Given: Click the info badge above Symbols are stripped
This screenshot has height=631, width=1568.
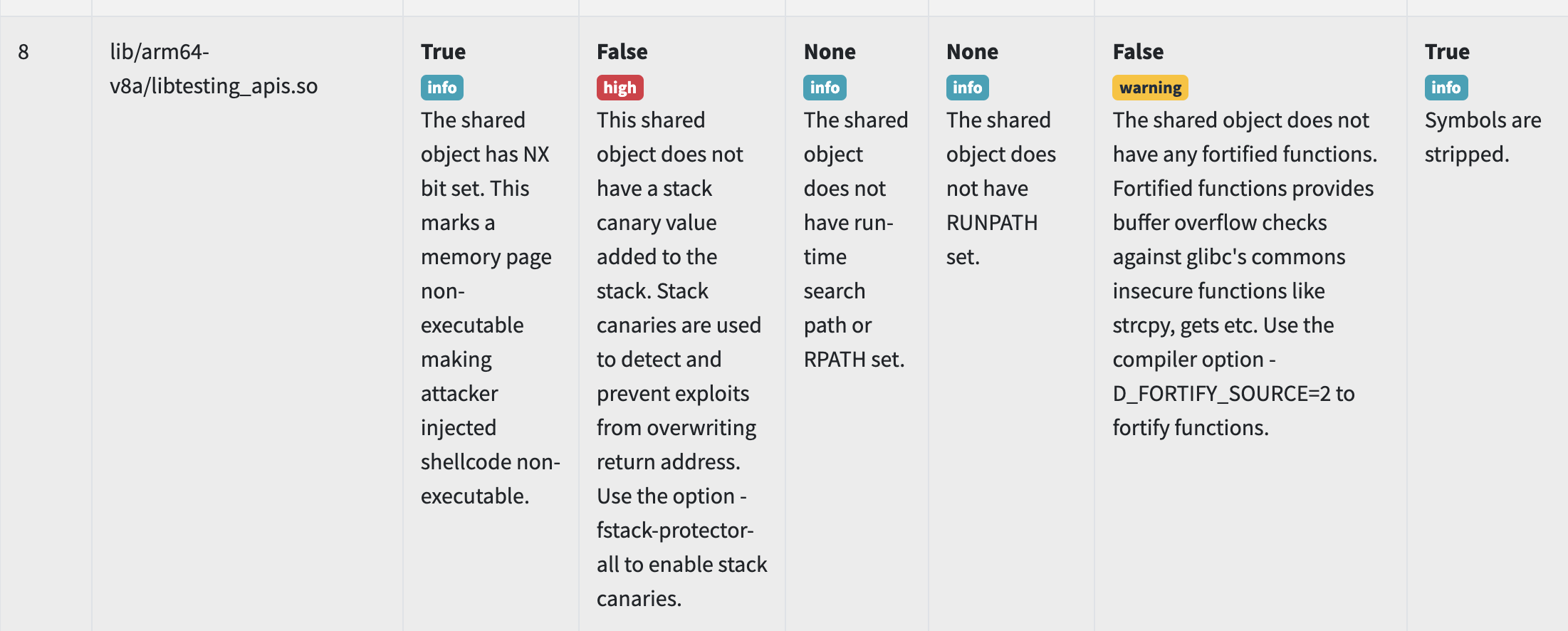Looking at the screenshot, I should point(1446,88).
